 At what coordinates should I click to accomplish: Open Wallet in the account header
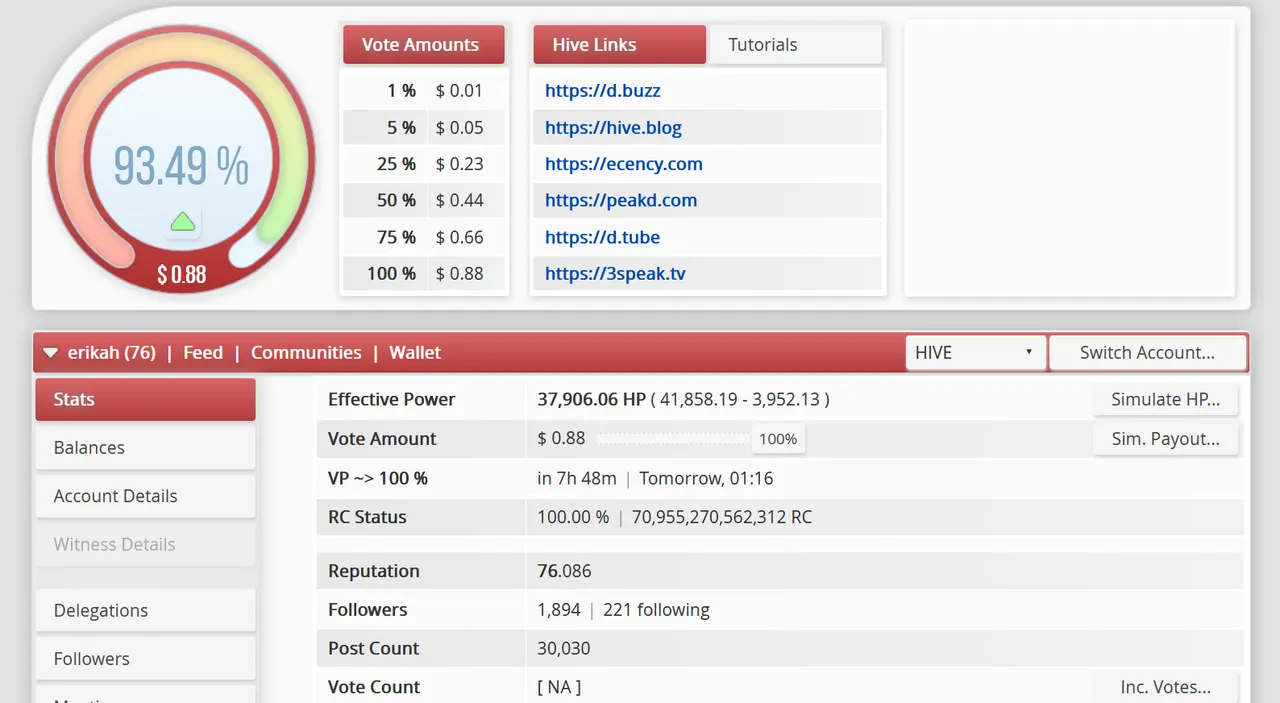415,353
